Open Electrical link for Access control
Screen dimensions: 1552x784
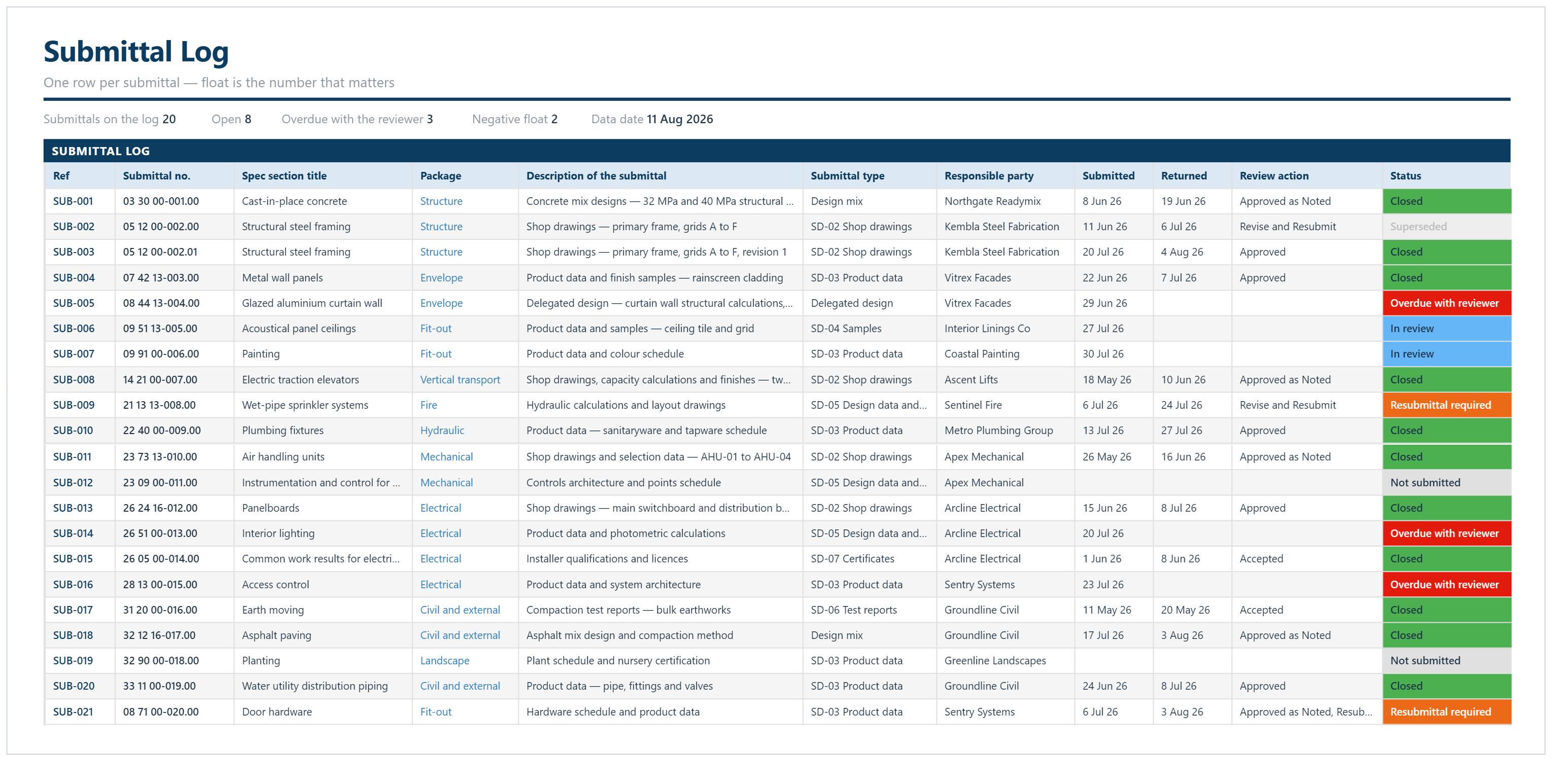(x=440, y=585)
